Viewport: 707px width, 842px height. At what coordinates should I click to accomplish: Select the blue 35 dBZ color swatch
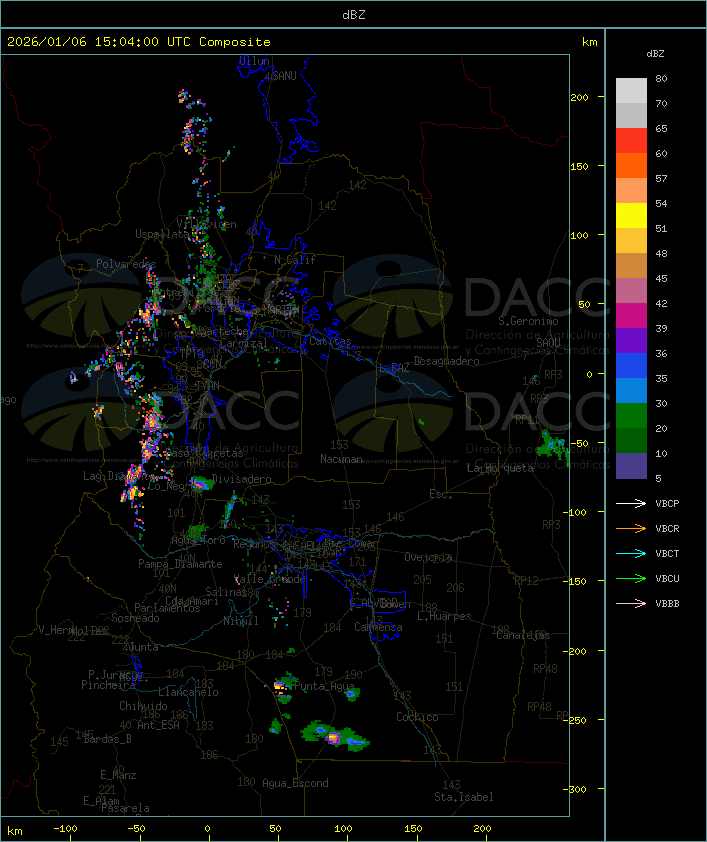pyautogui.click(x=631, y=366)
